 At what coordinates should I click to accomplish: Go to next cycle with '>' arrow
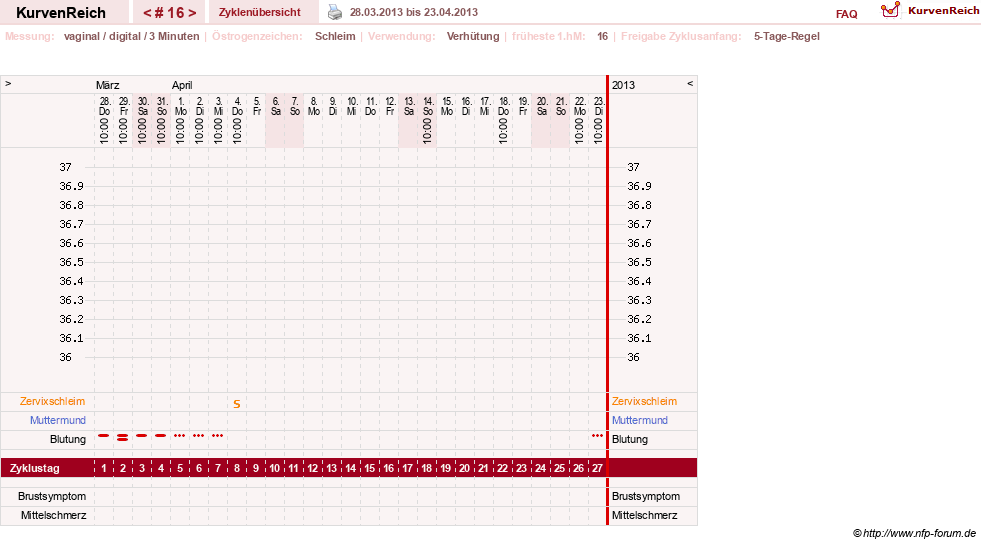(192, 13)
